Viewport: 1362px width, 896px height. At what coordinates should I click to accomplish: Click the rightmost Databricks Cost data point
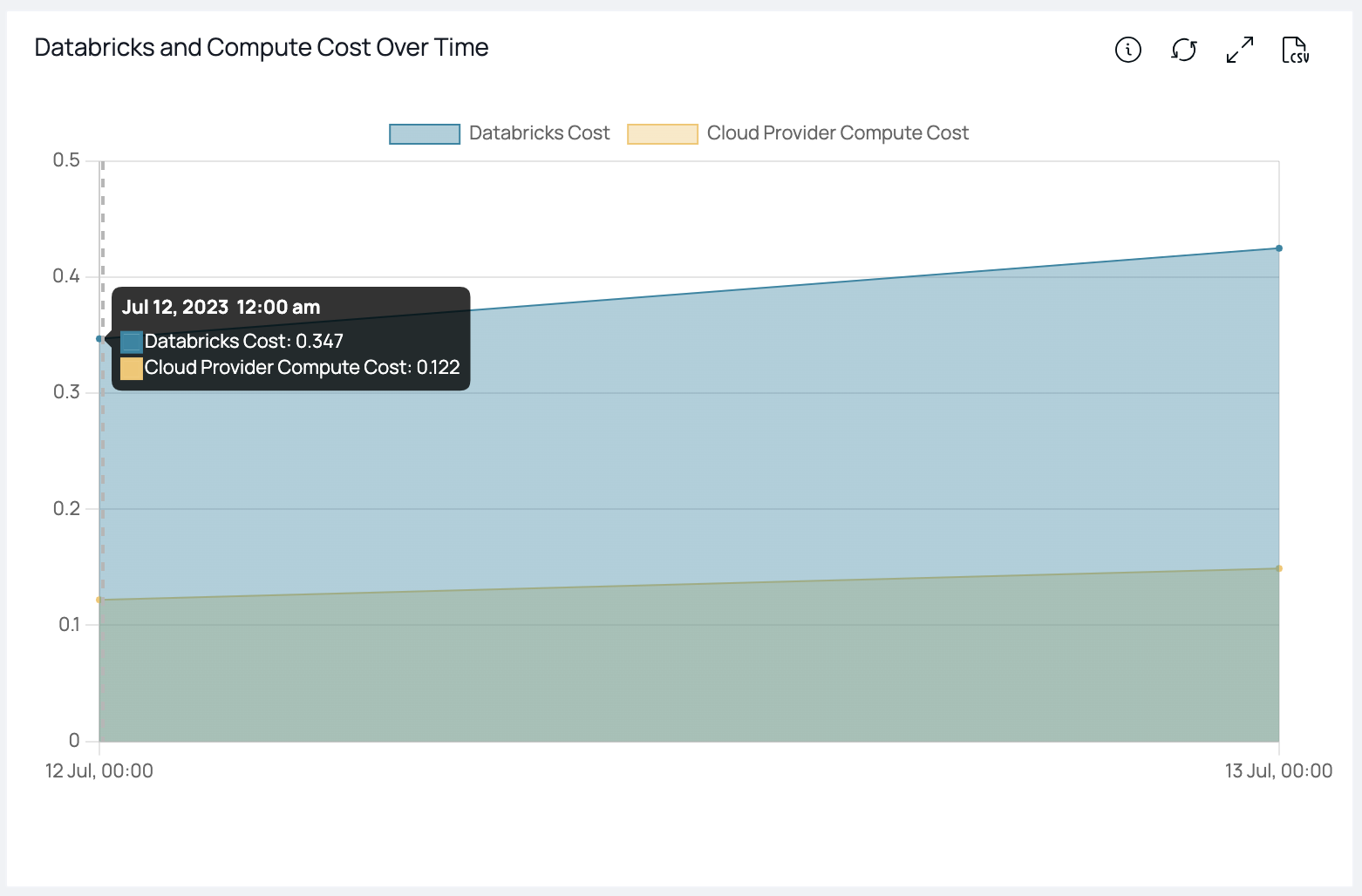coord(1279,248)
